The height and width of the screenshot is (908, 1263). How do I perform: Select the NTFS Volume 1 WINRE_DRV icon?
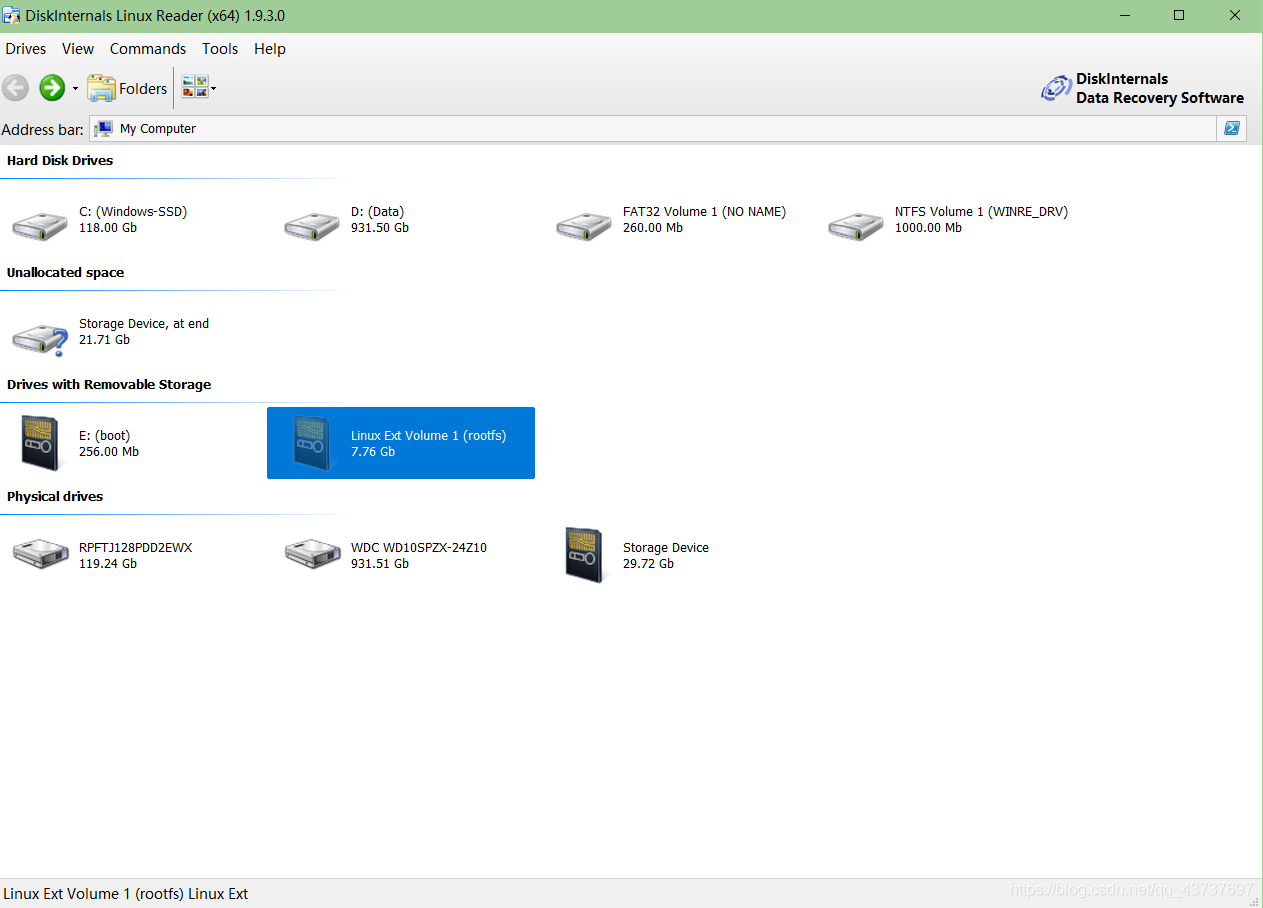856,224
